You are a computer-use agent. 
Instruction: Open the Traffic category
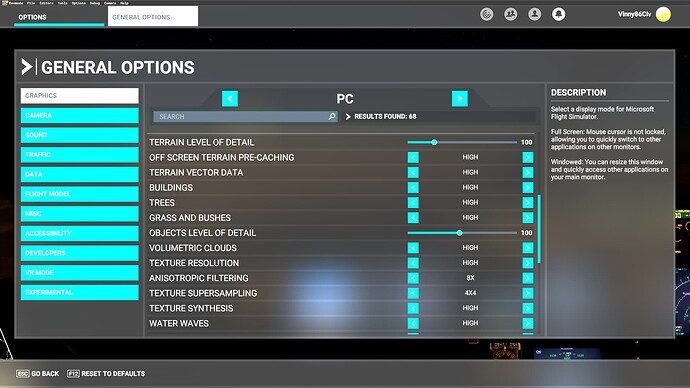(x=80, y=155)
